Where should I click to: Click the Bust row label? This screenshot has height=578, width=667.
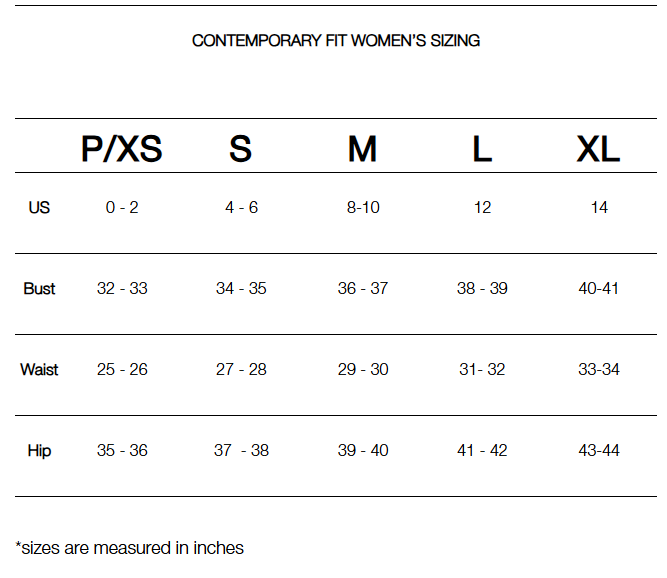click(39, 289)
